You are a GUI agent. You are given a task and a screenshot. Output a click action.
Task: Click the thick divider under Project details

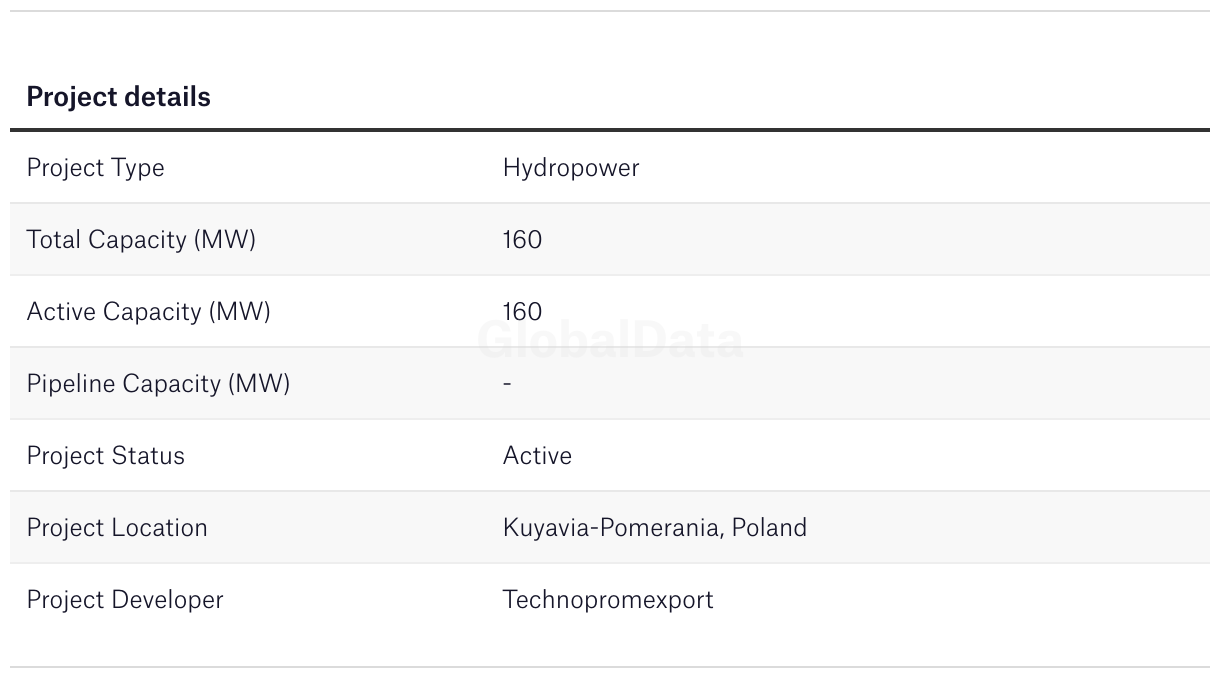(x=610, y=130)
